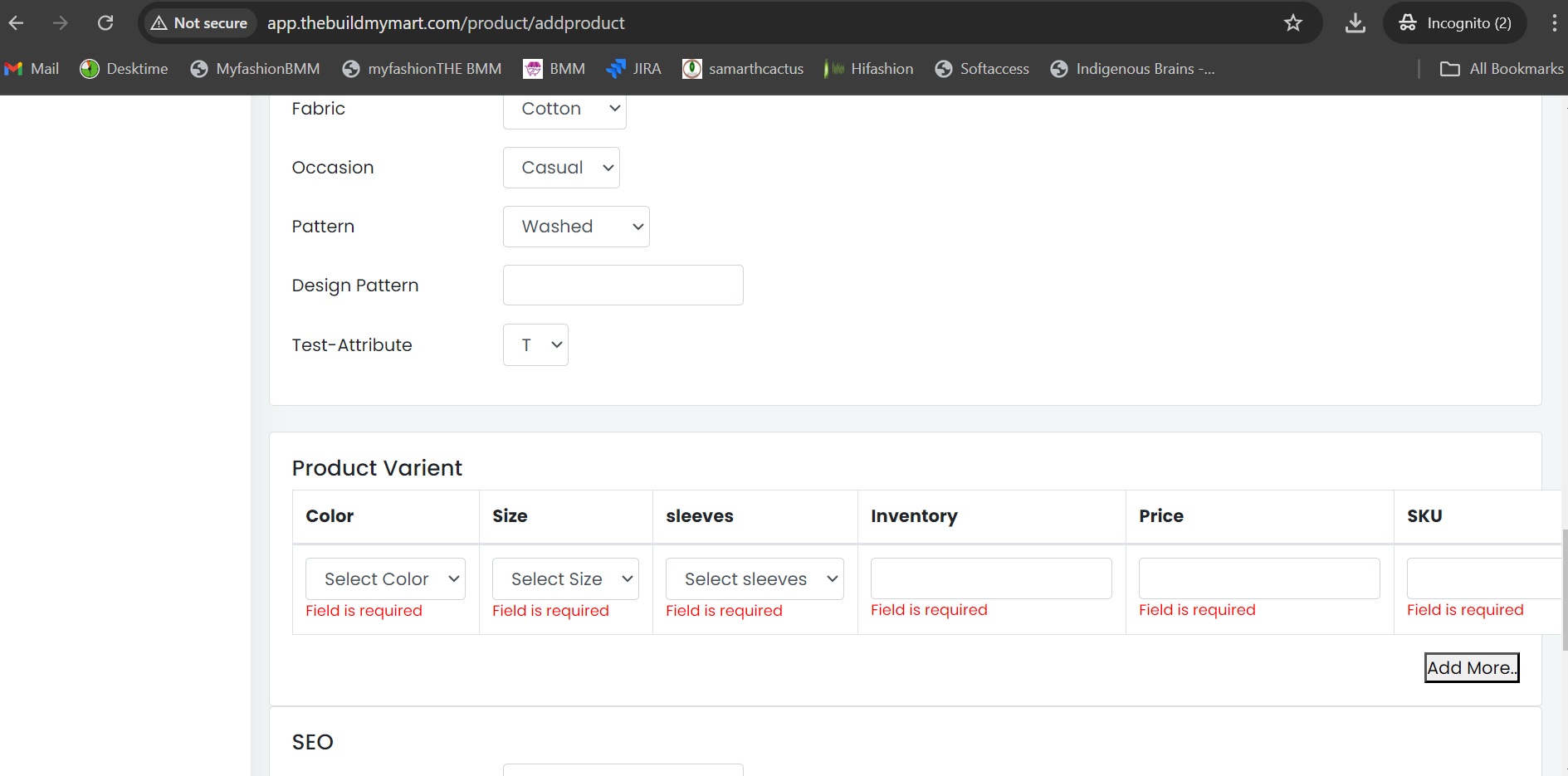Click the Occasion field label

pyautogui.click(x=333, y=168)
